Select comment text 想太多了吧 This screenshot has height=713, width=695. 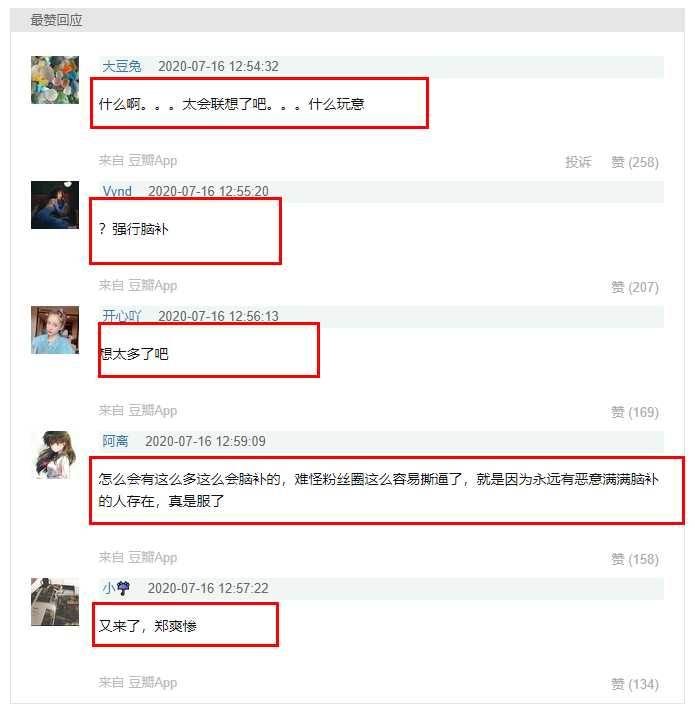(134, 354)
